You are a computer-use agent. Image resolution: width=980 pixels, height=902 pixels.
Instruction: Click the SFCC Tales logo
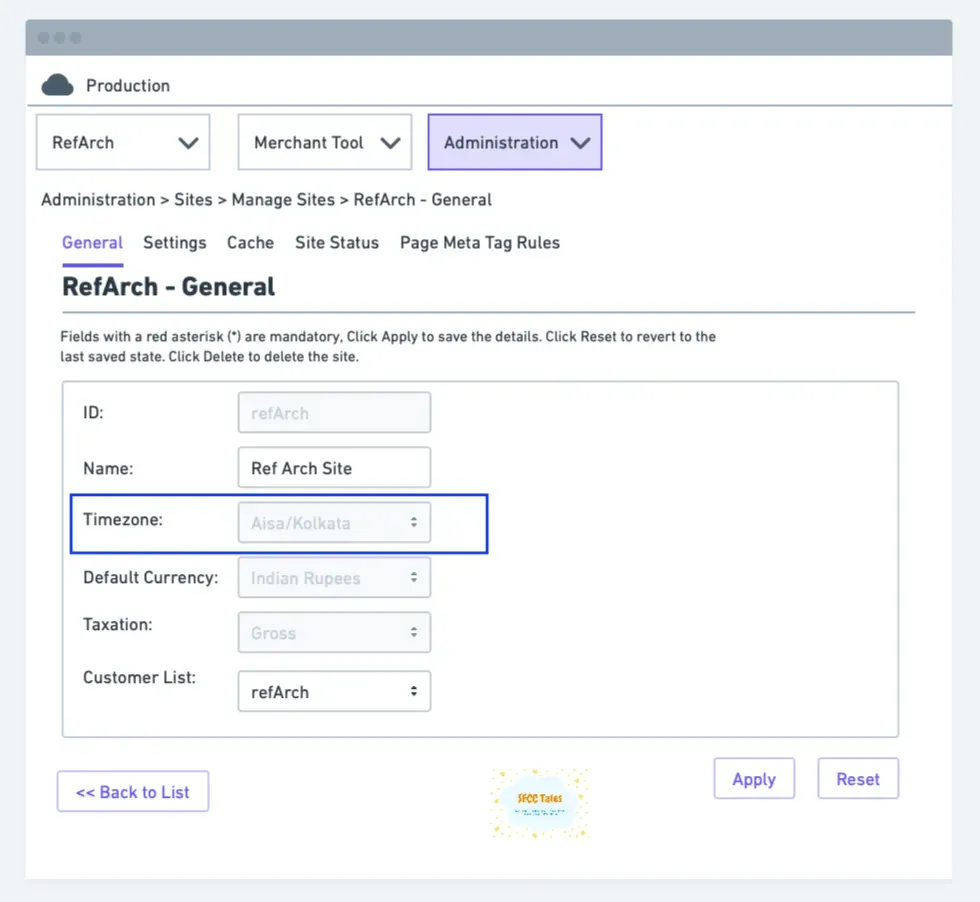point(539,802)
